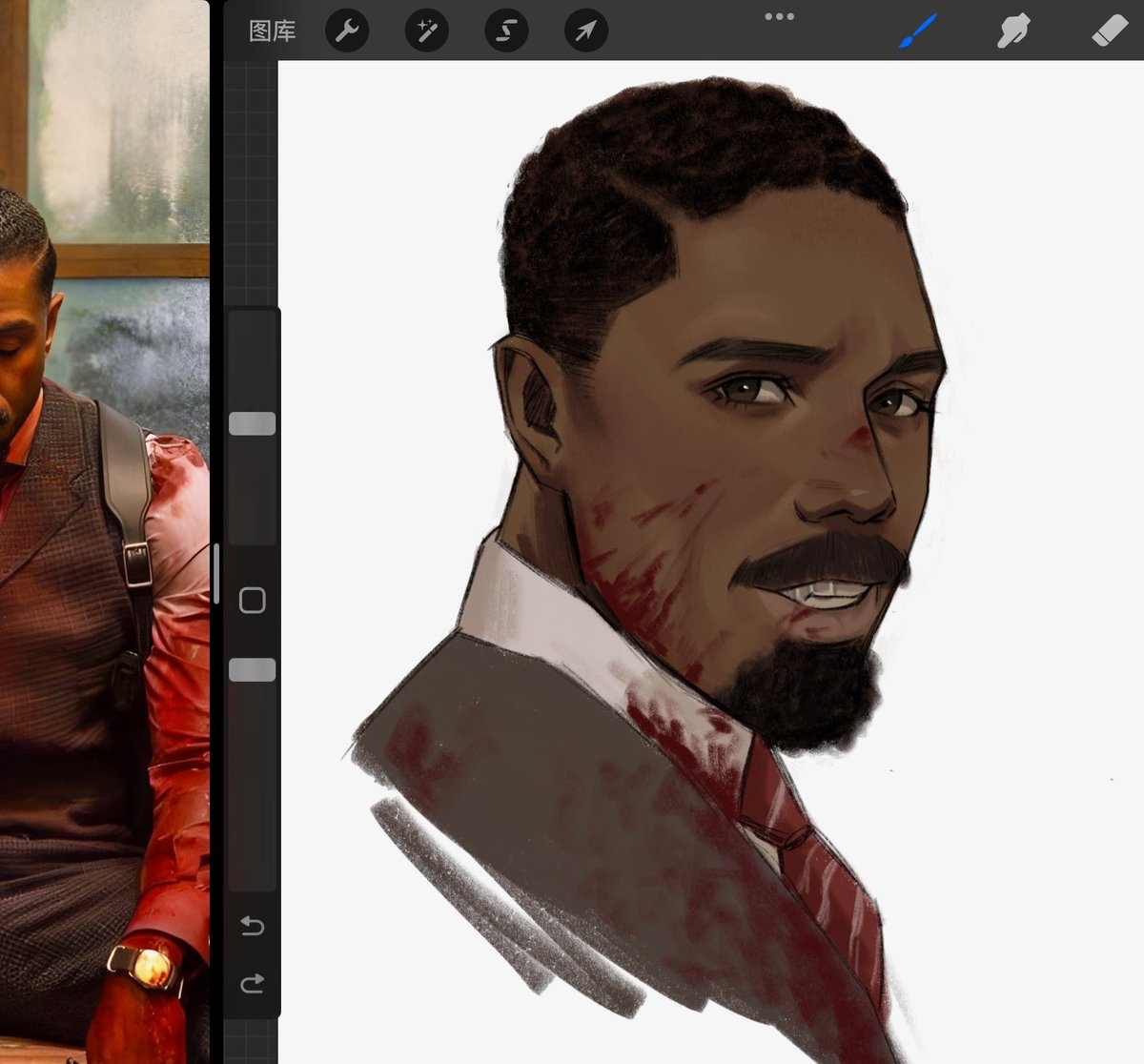Open the three-dot multitasking menu
The image size is (1144, 1064).
tap(779, 16)
